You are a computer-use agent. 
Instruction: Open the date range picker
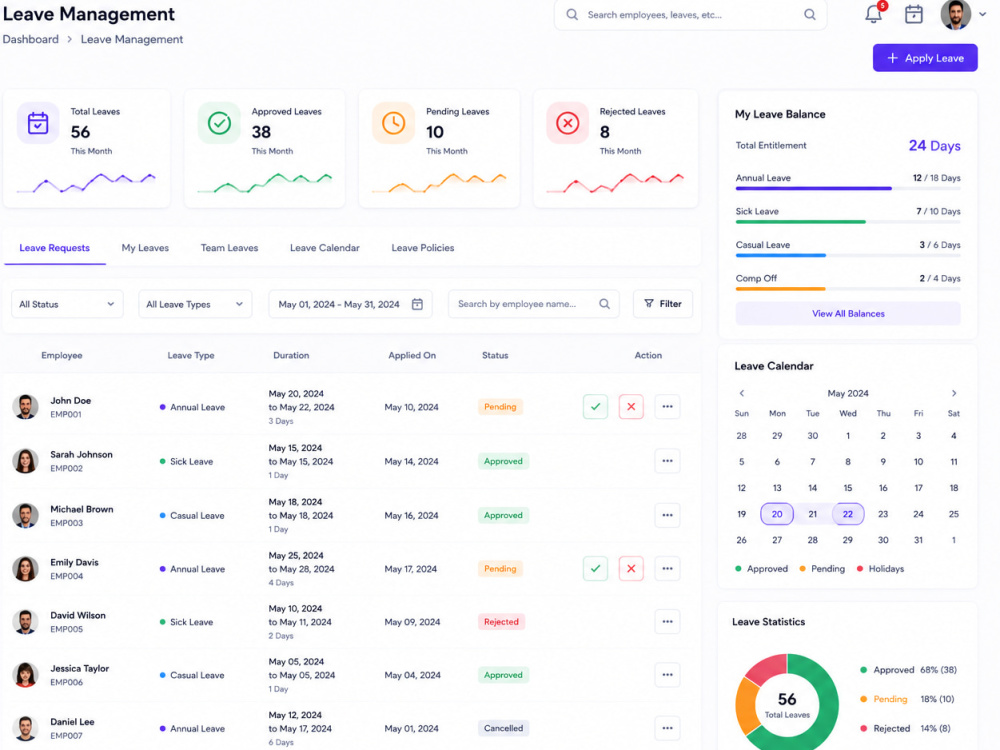click(x=350, y=304)
